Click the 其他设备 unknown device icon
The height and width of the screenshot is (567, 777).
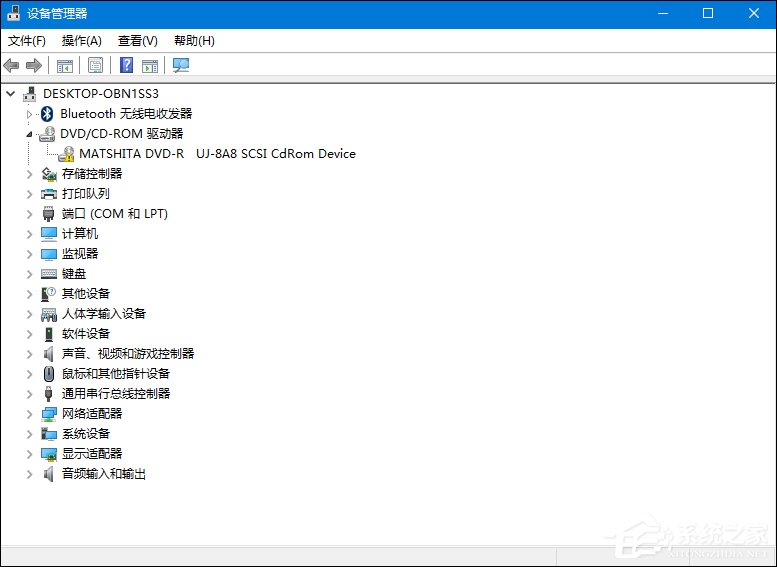[49, 294]
